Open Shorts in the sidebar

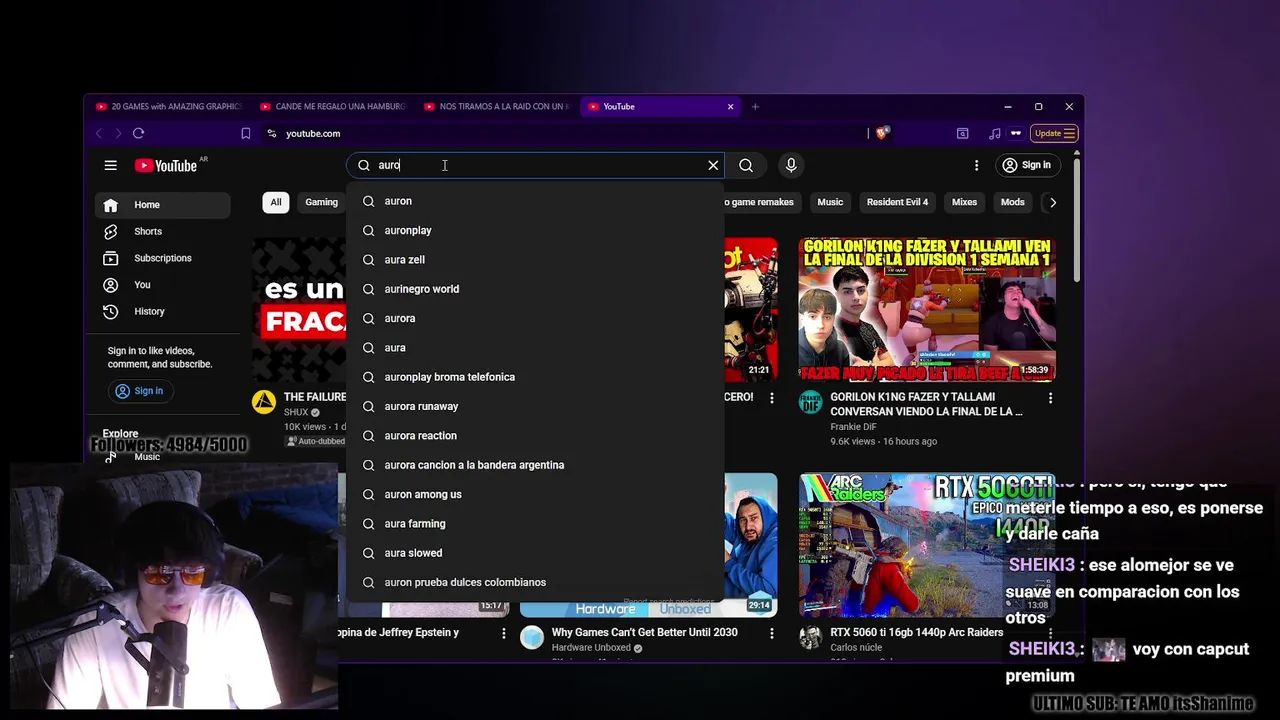pyautogui.click(x=163, y=231)
